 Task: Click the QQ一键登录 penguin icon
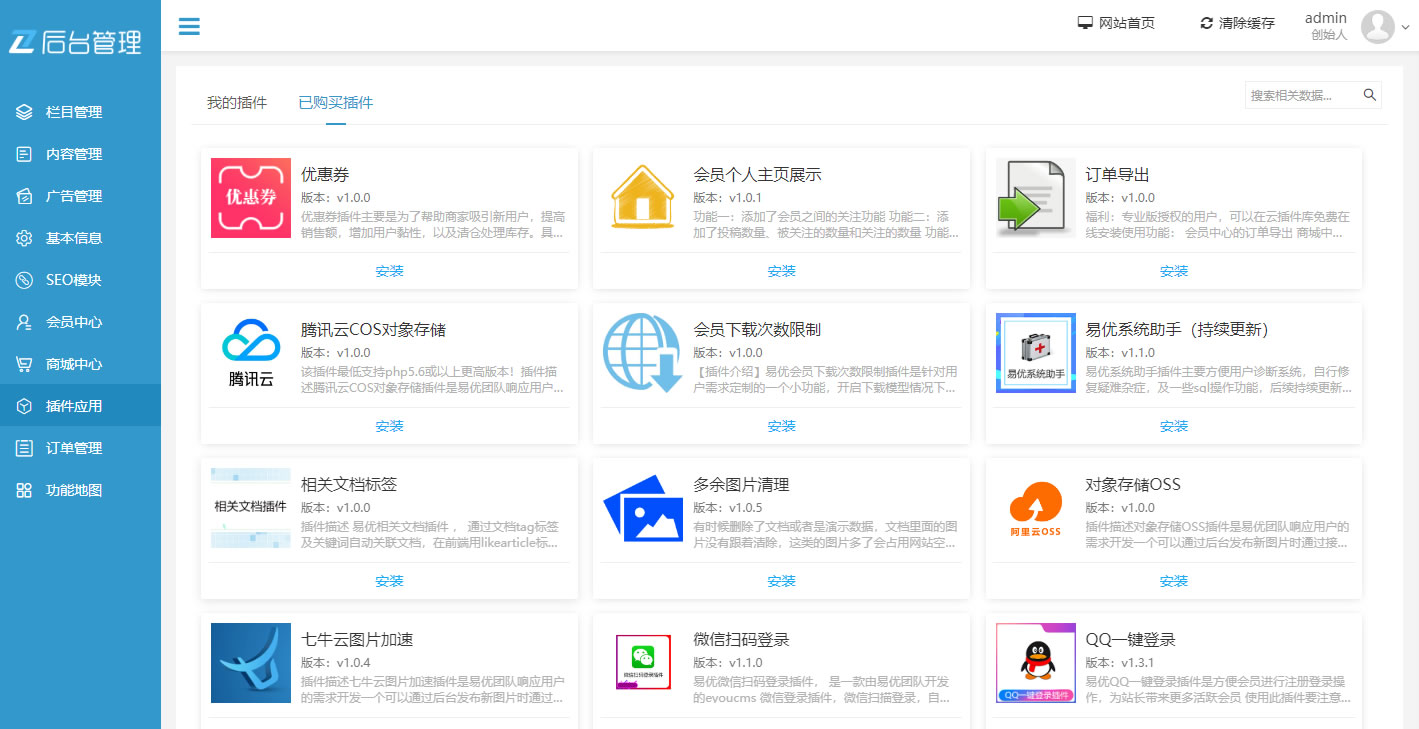(1035, 663)
